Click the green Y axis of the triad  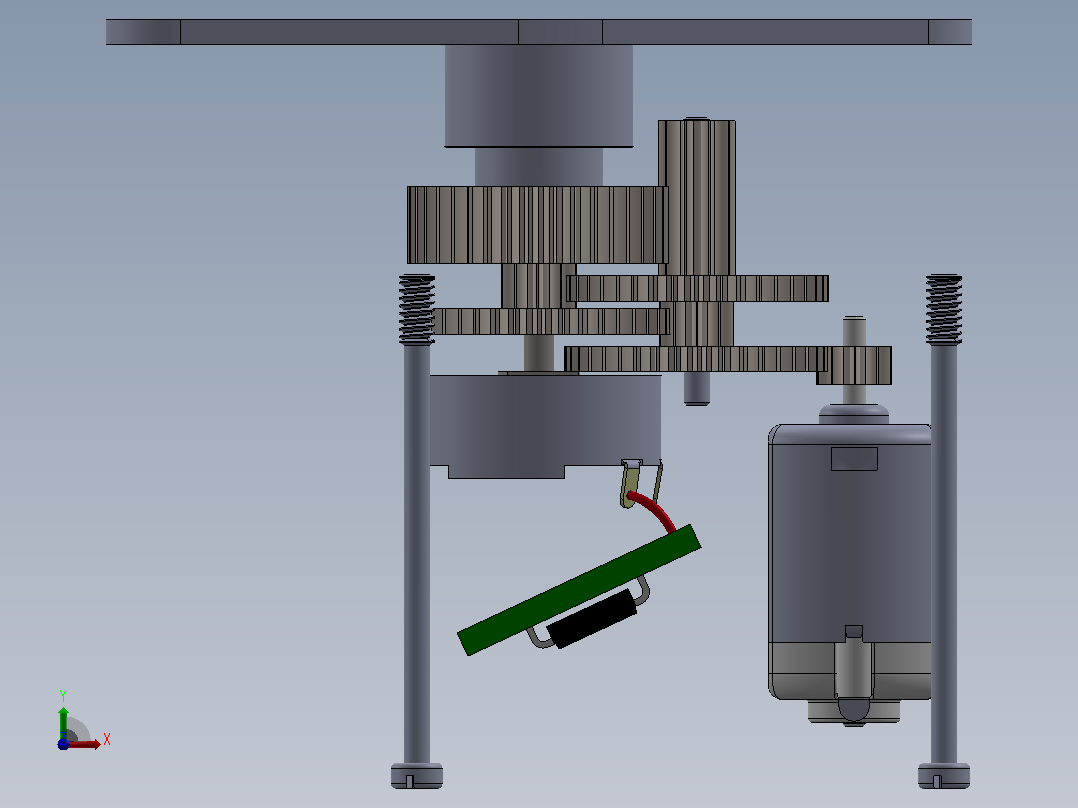tap(63, 723)
